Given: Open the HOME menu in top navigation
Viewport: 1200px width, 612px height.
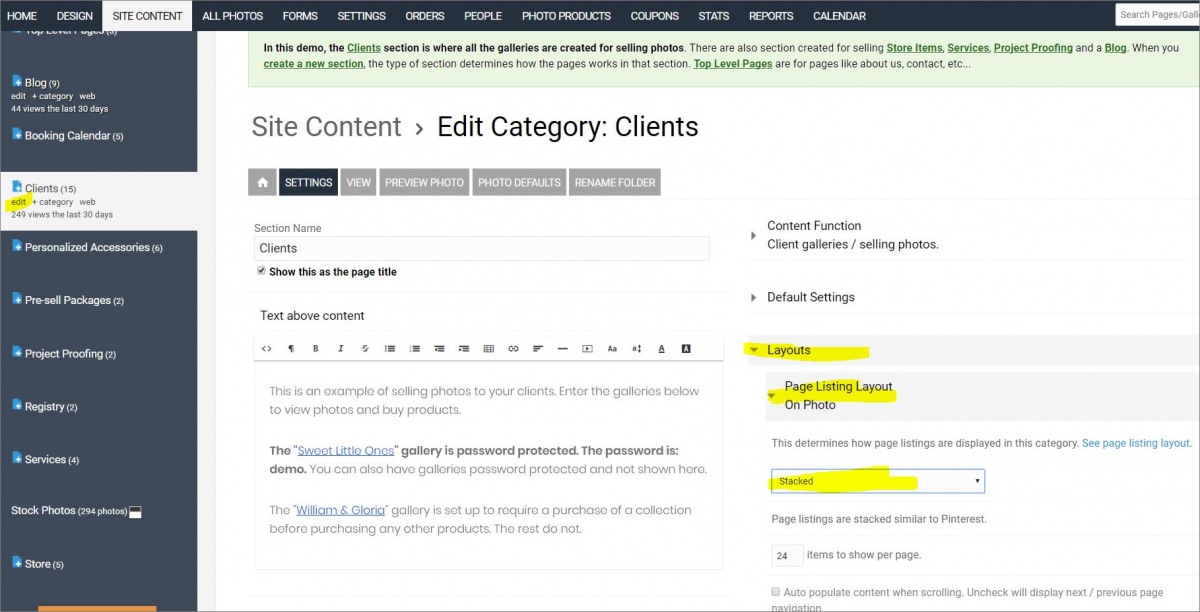Looking at the screenshot, I should [x=22, y=16].
